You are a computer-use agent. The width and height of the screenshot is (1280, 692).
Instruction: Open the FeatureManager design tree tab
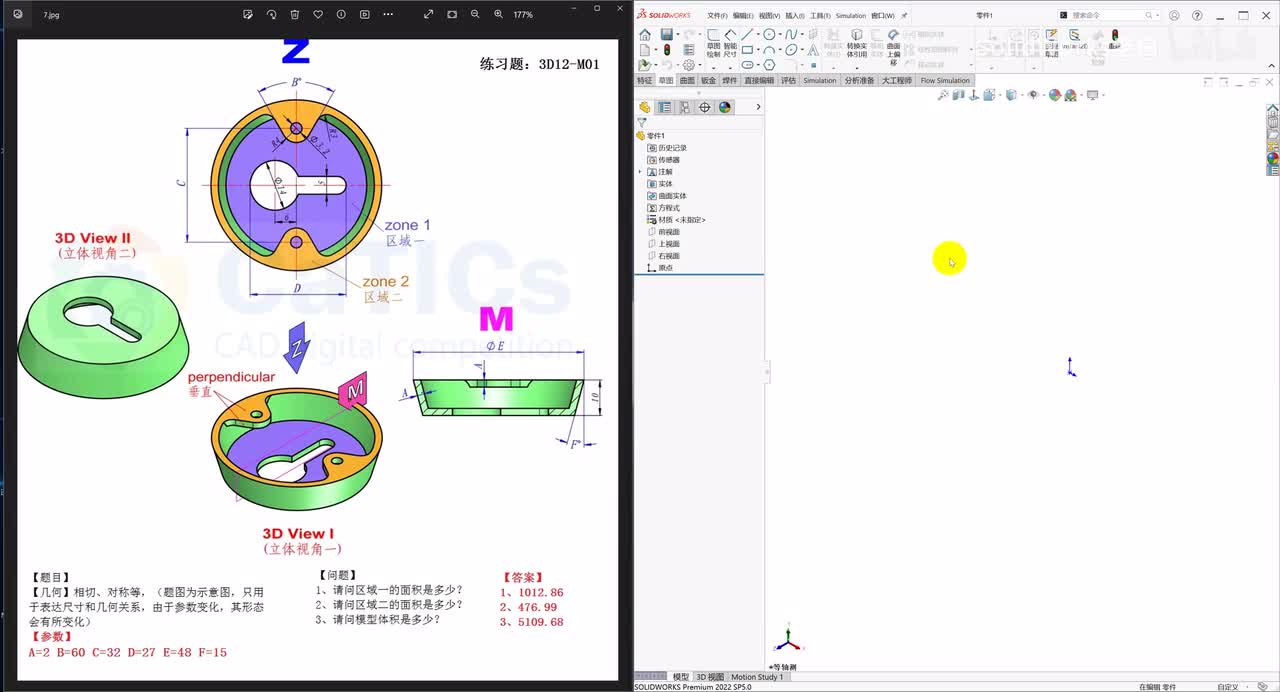coord(645,107)
